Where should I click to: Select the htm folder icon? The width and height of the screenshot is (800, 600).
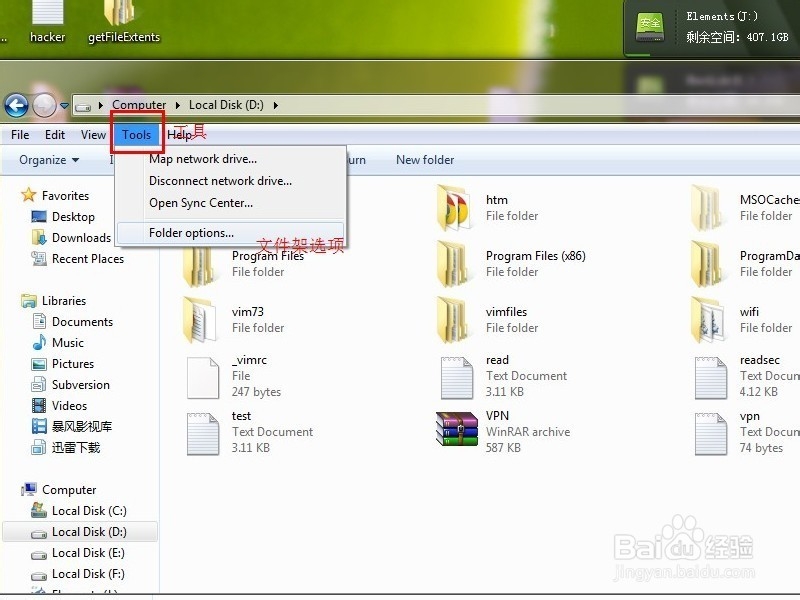click(453, 208)
